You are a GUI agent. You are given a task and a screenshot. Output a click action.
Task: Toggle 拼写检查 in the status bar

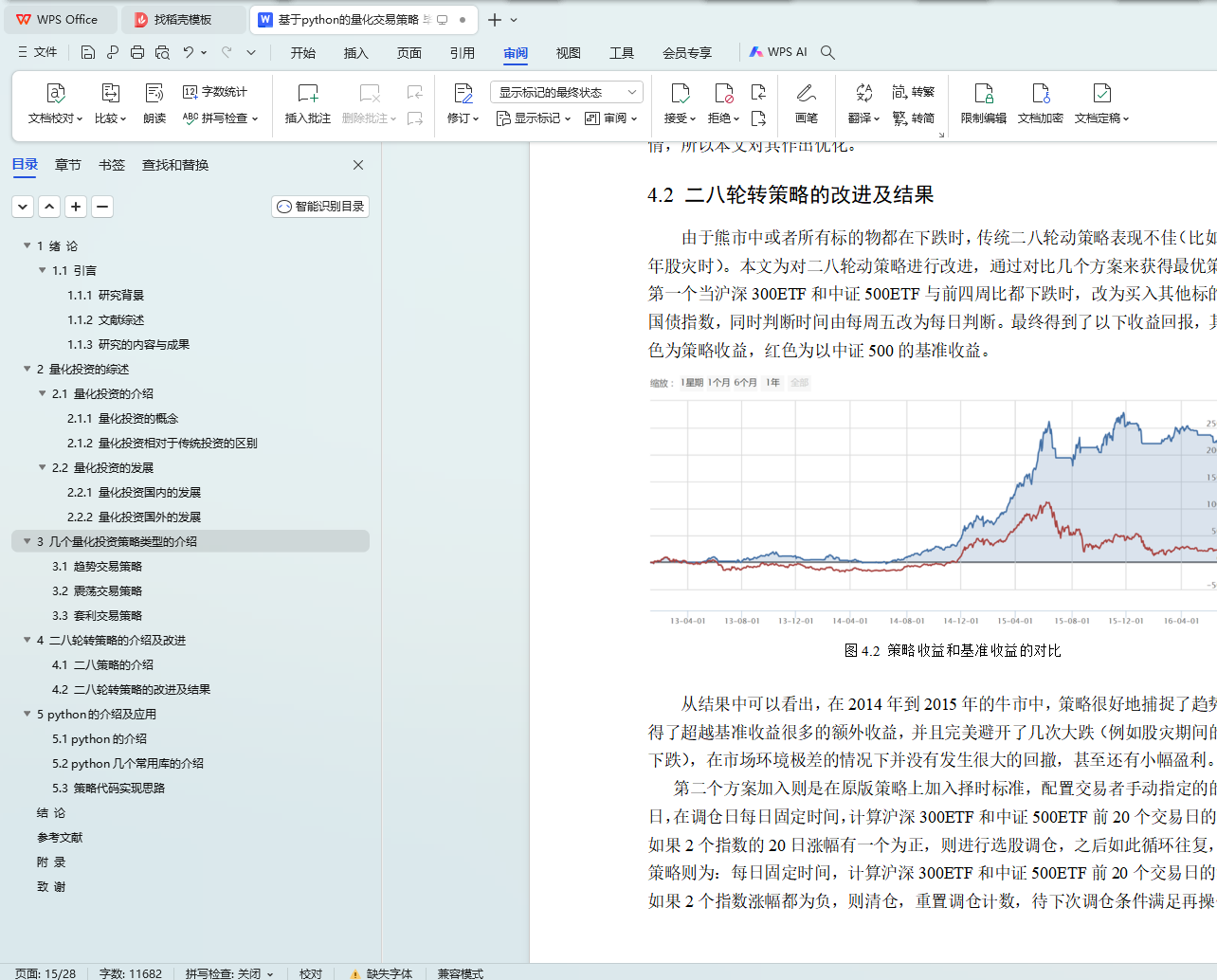[x=228, y=973]
